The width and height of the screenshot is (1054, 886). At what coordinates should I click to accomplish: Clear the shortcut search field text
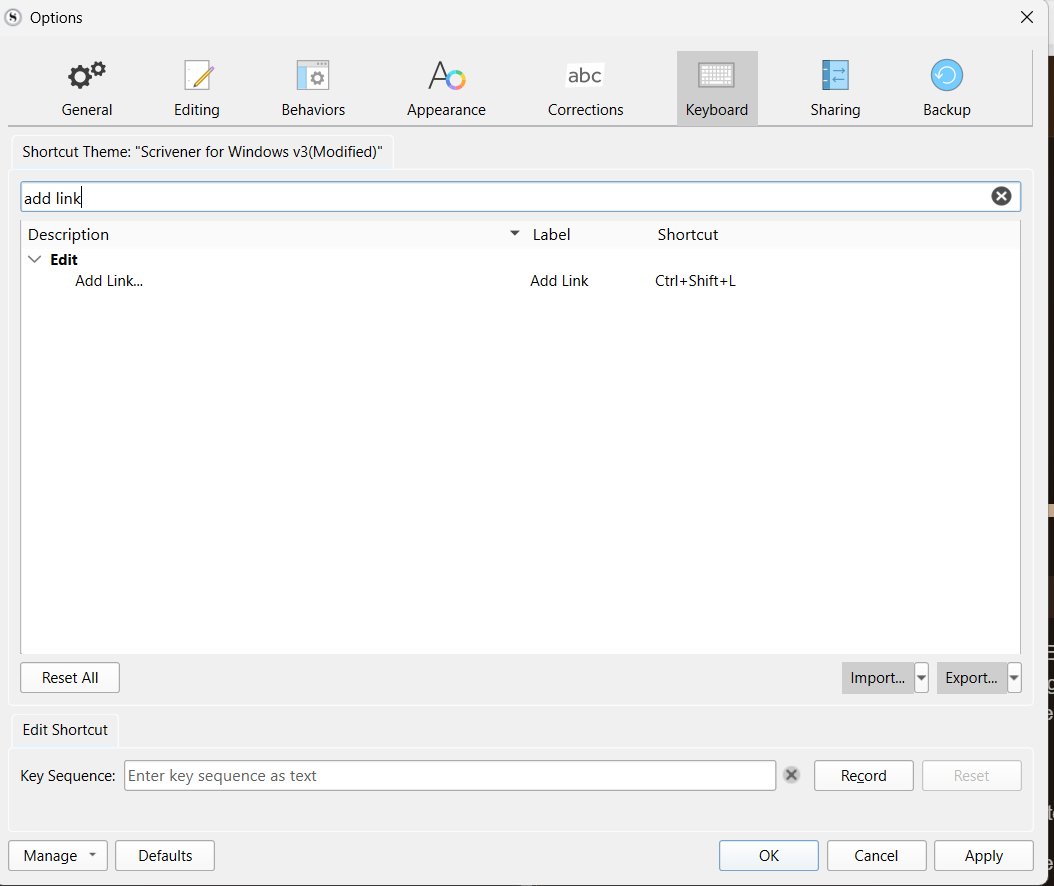pos(1001,196)
